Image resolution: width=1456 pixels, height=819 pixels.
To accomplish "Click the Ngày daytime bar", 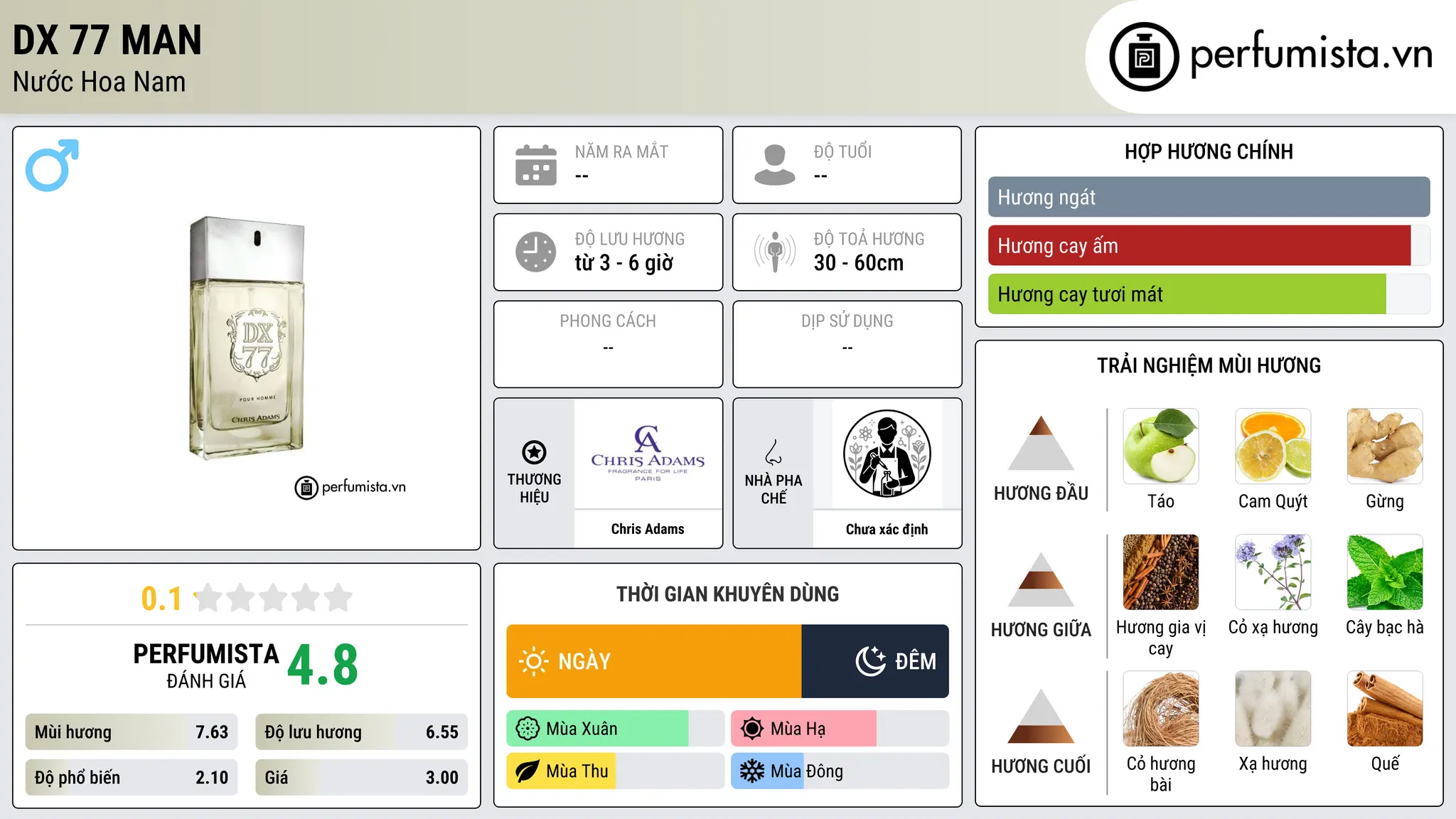I will coord(654,661).
